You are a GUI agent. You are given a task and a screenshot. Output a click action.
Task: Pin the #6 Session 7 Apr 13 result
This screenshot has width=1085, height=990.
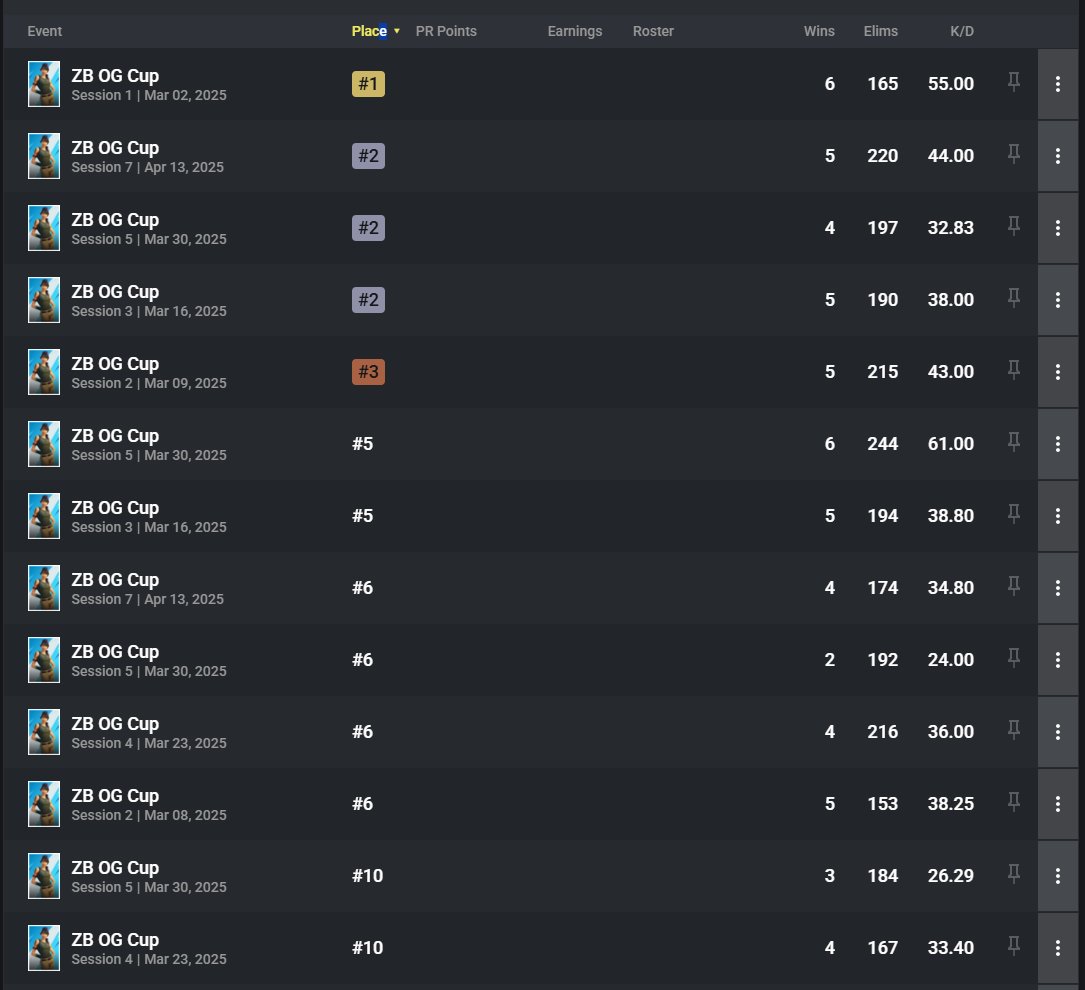tap(1013, 587)
